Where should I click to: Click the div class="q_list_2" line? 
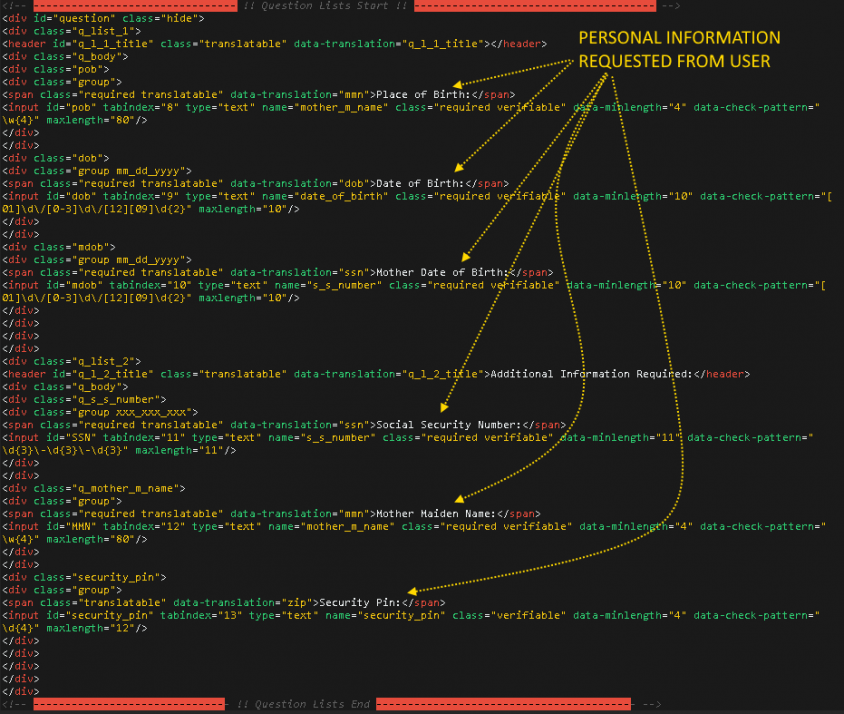coord(71,361)
